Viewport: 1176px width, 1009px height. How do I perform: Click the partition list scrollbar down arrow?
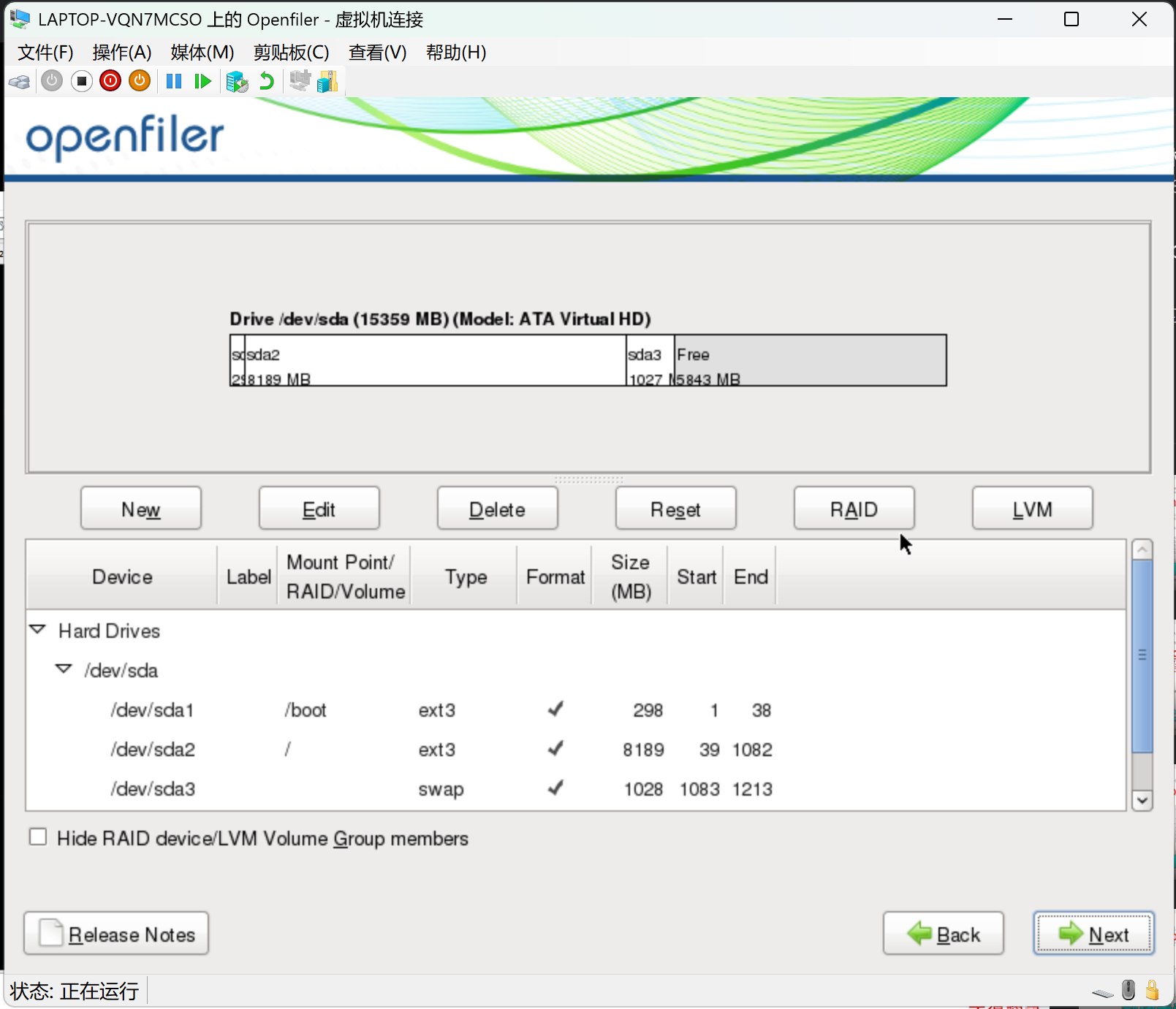(1142, 800)
